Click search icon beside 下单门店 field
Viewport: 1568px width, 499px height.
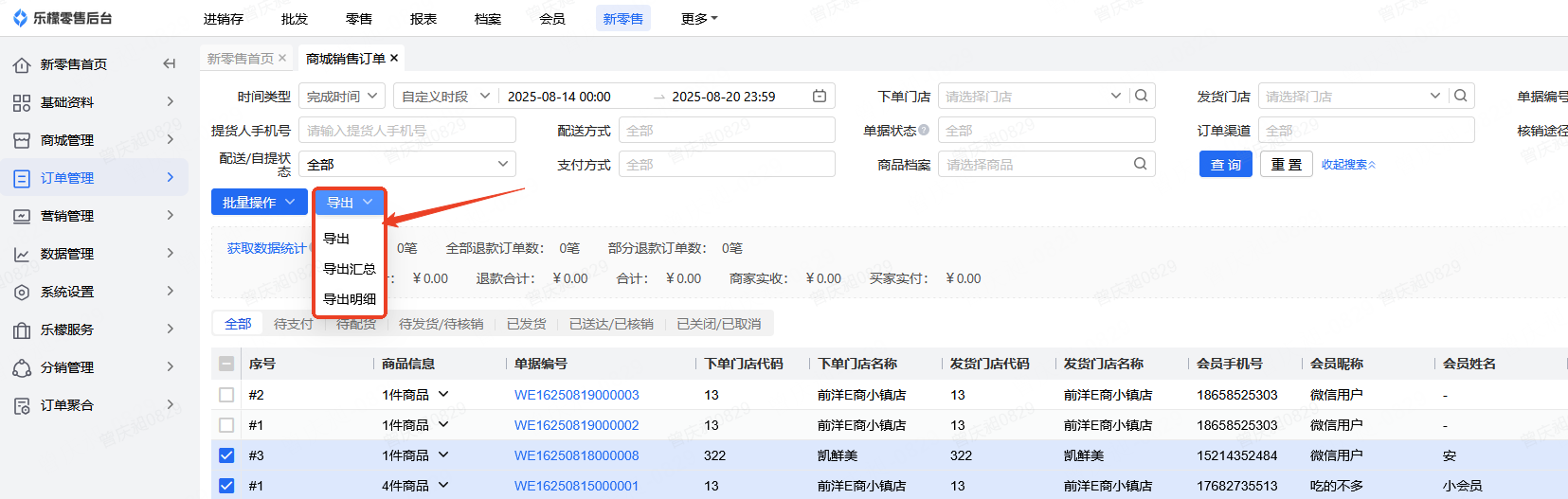[1142, 96]
